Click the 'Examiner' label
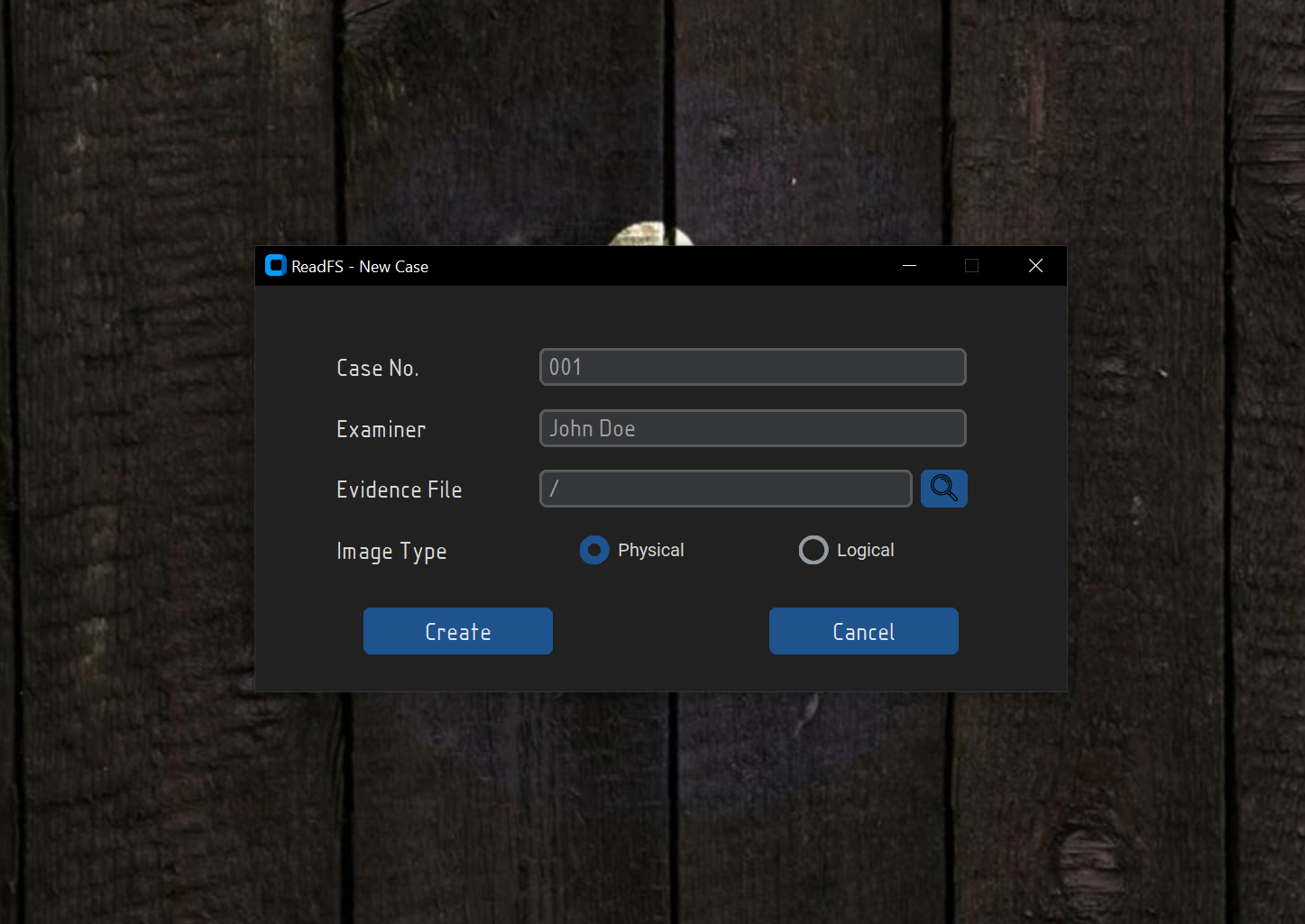The height and width of the screenshot is (924, 1305). coord(381,429)
